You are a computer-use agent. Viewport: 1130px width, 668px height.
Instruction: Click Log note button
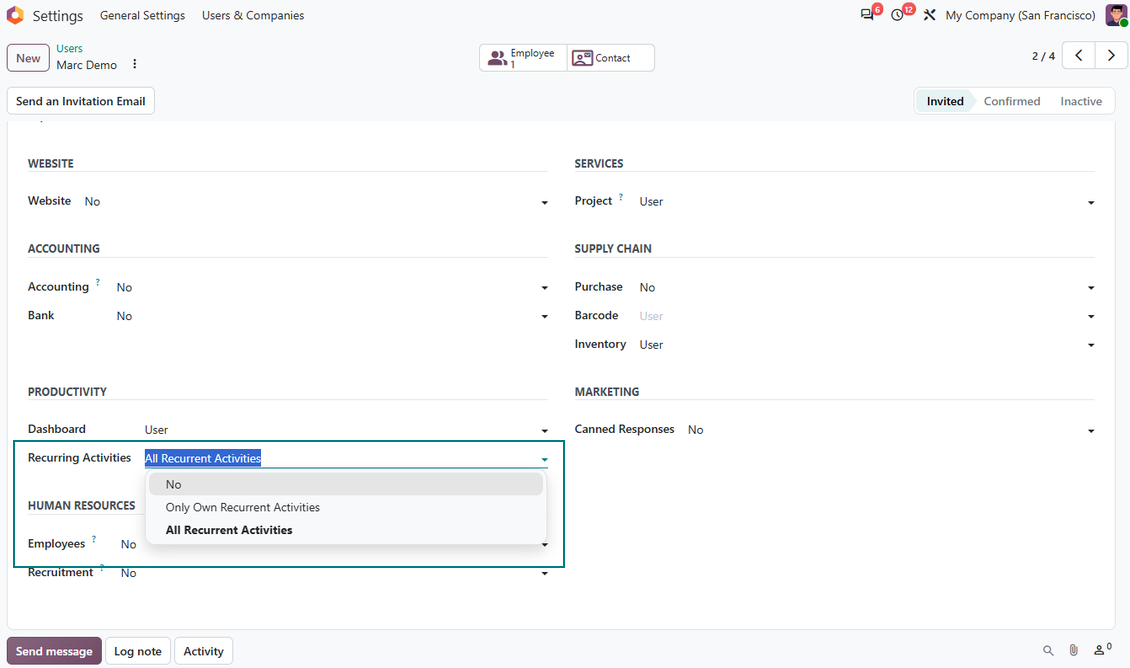(138, 651)
